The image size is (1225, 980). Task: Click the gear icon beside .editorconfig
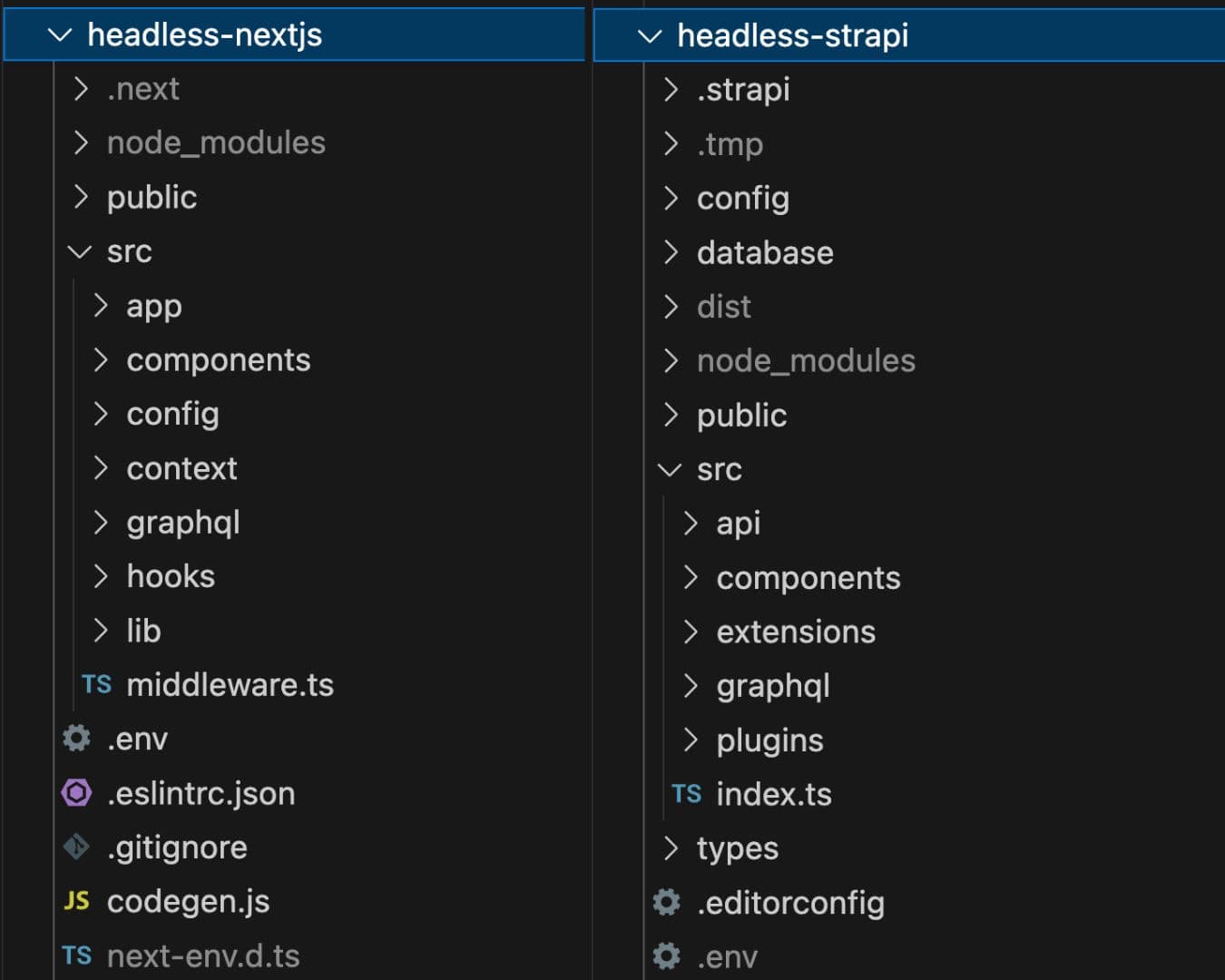(666, 902)
